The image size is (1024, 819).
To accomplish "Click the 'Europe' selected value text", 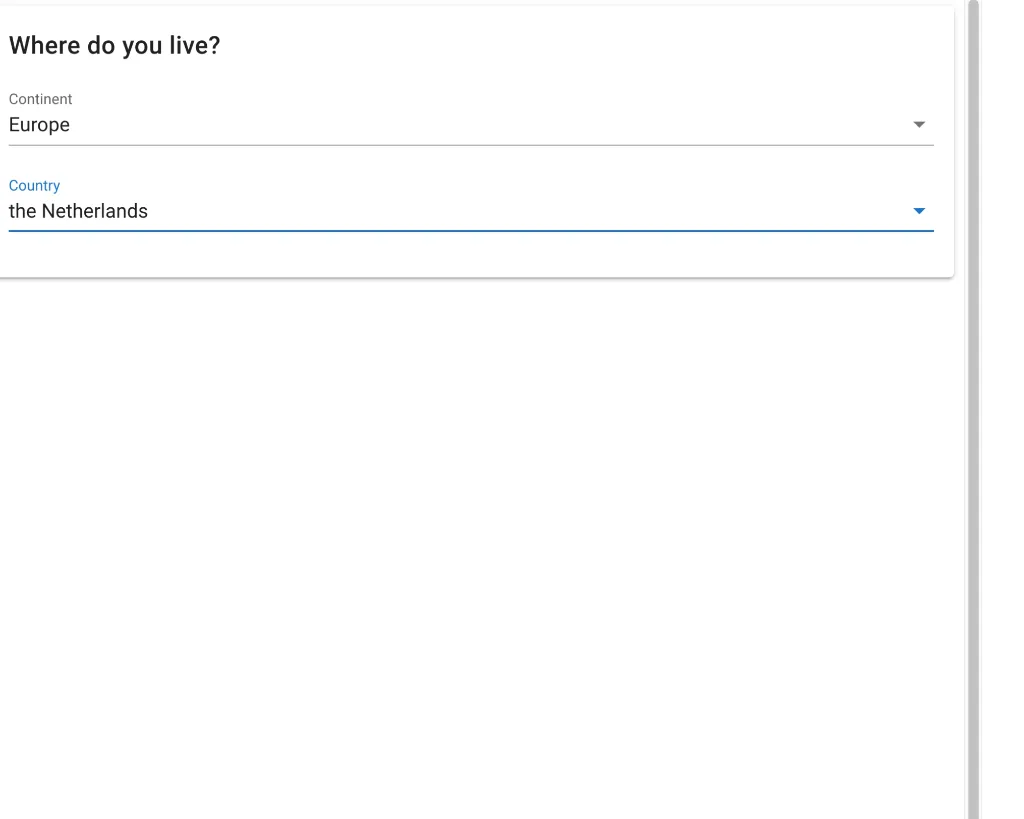I will pyautogui.click(x=40, y=125).
